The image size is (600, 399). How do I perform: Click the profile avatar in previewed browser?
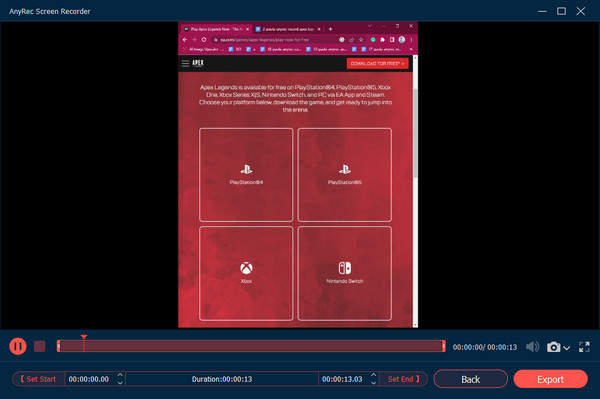tap(402, 39)
